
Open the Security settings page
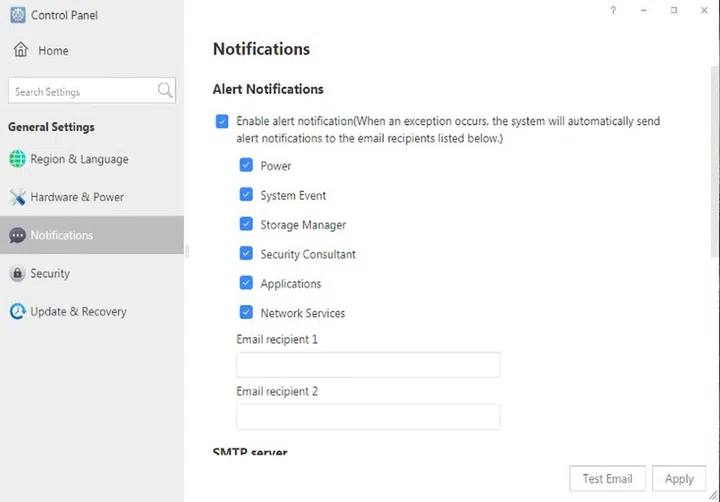pyautogui.click(x=50, y=273)
